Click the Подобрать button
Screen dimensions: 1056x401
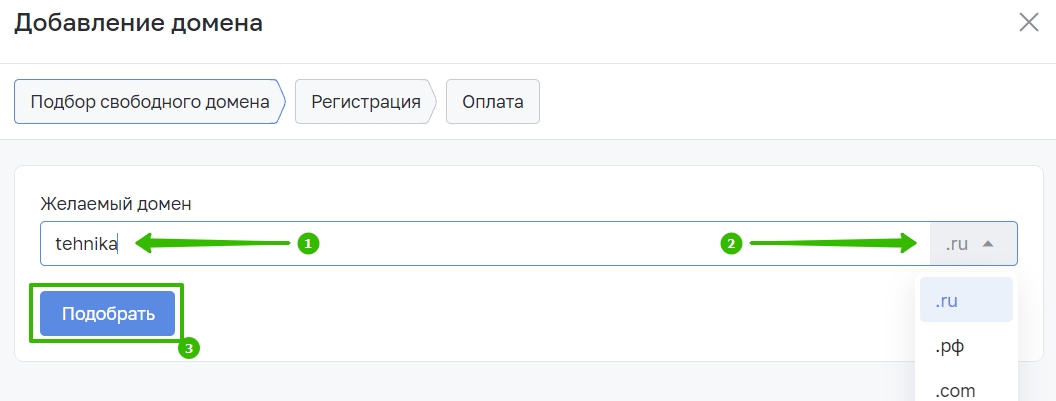click(108, 313)
